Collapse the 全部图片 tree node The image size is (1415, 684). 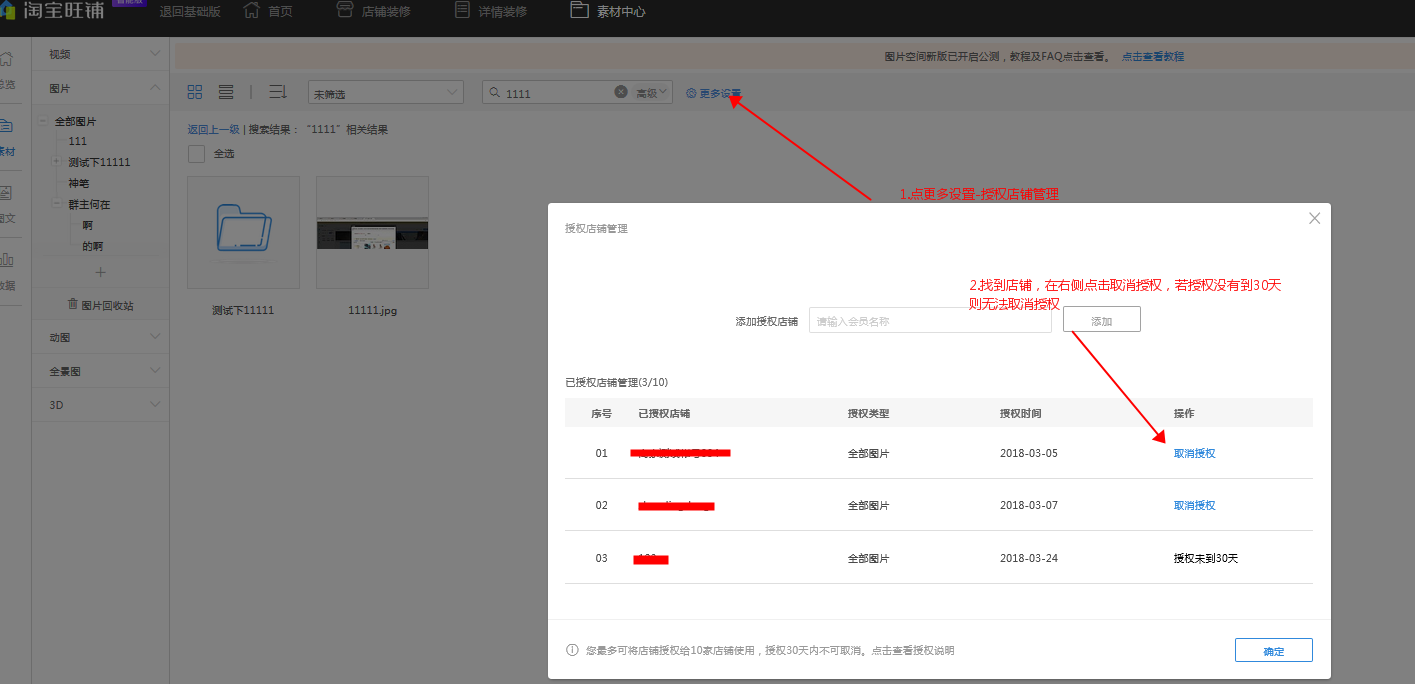pyautogui.click(x=43, y=121)
